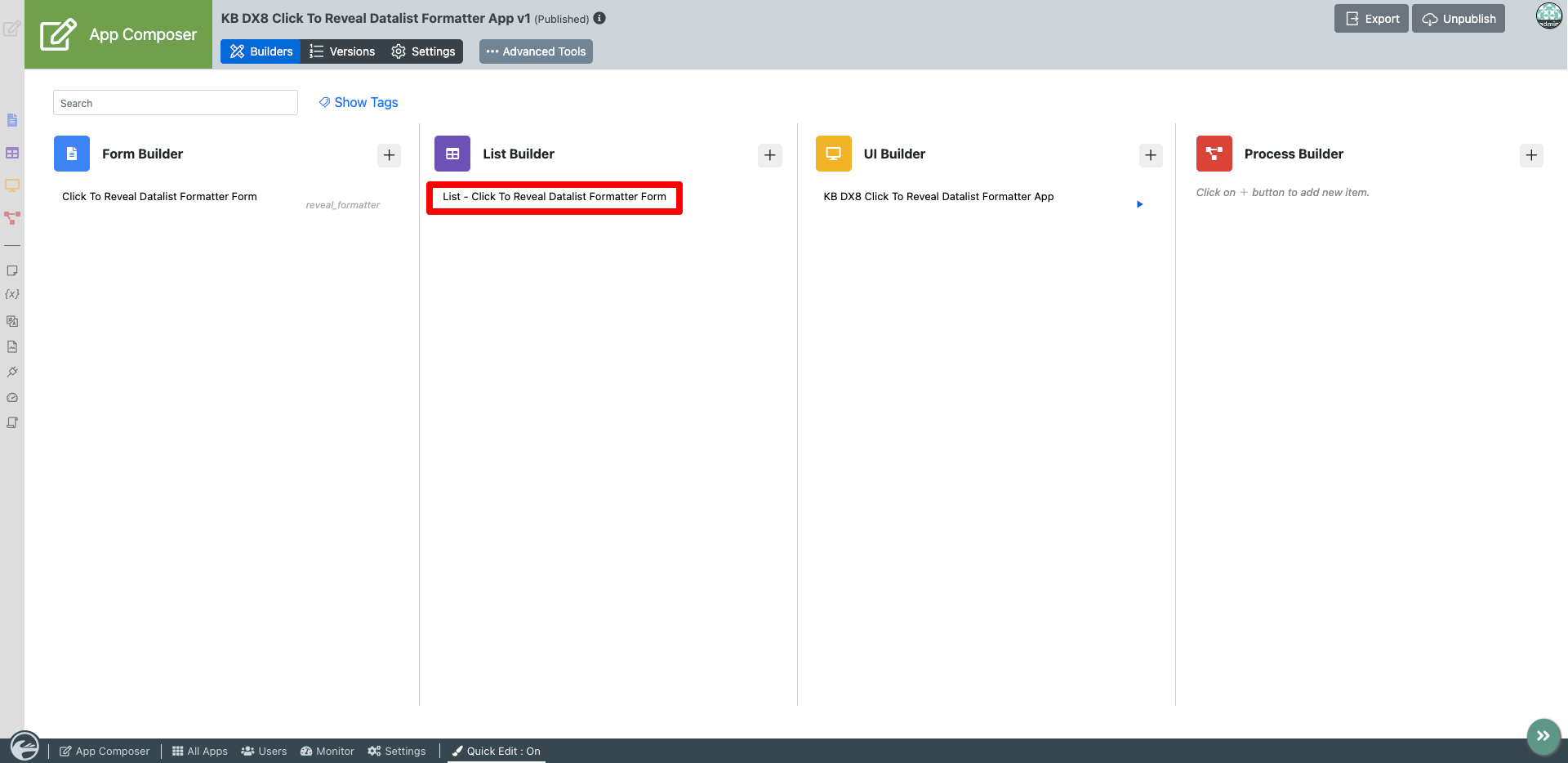Launch the userview via blue arrow
Screen dimensions: 1568x763
pos(1139,204)
